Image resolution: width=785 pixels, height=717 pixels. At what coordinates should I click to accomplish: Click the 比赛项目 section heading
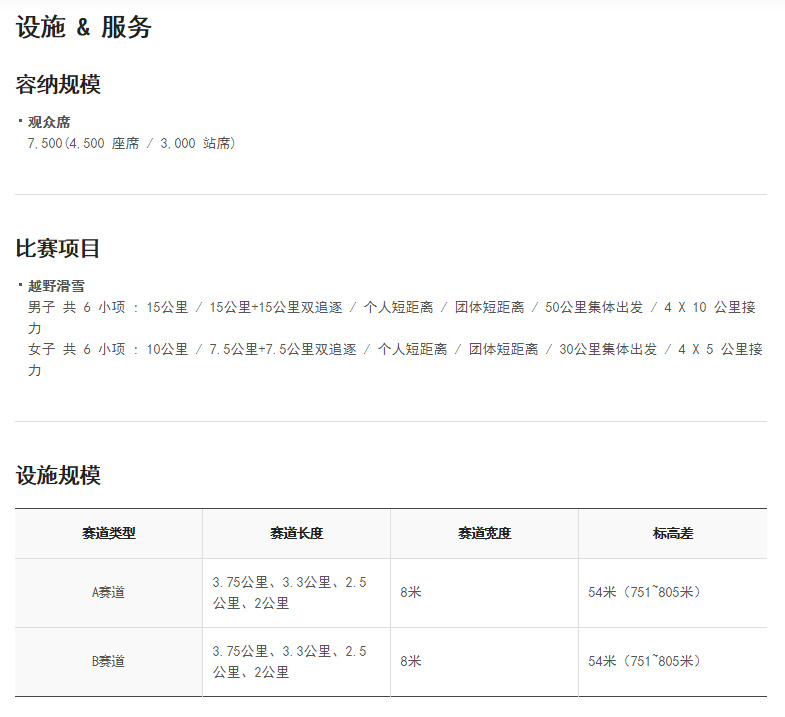pos(58,248)
